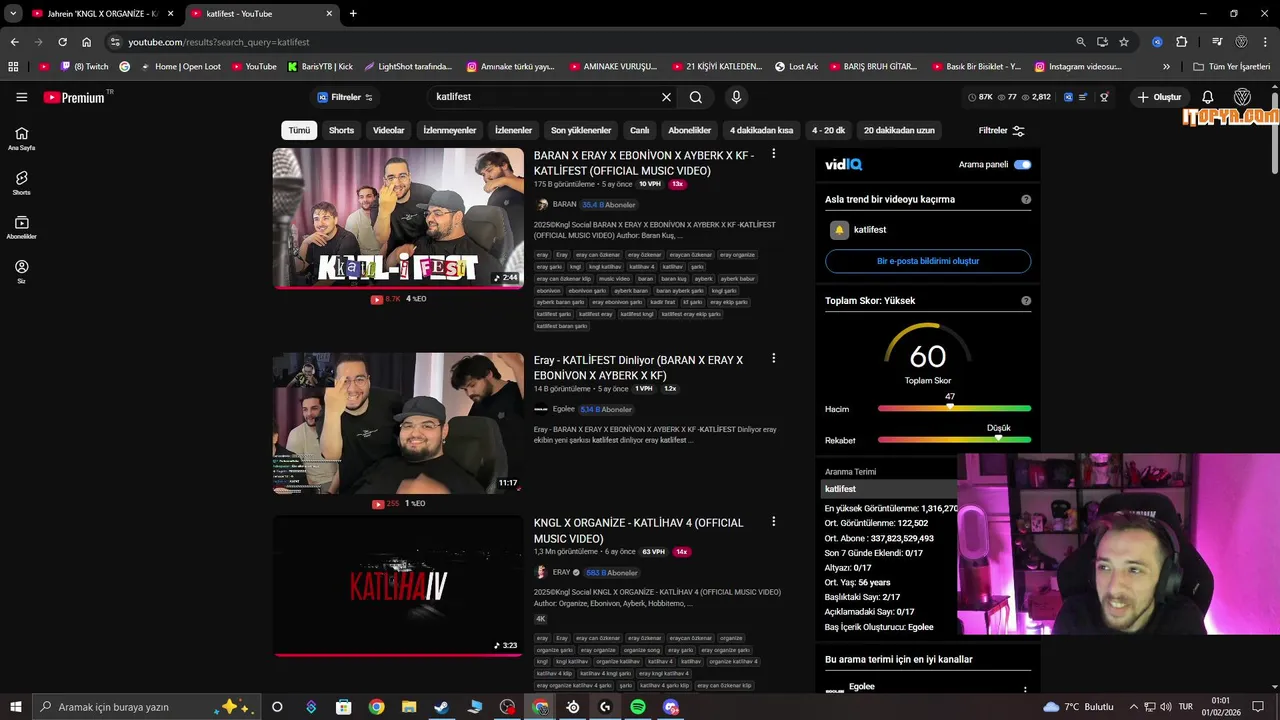Image resolution: width=1280 pixels, height=720 pixels.
Task: Reload the page
Action: pos(62,42)
